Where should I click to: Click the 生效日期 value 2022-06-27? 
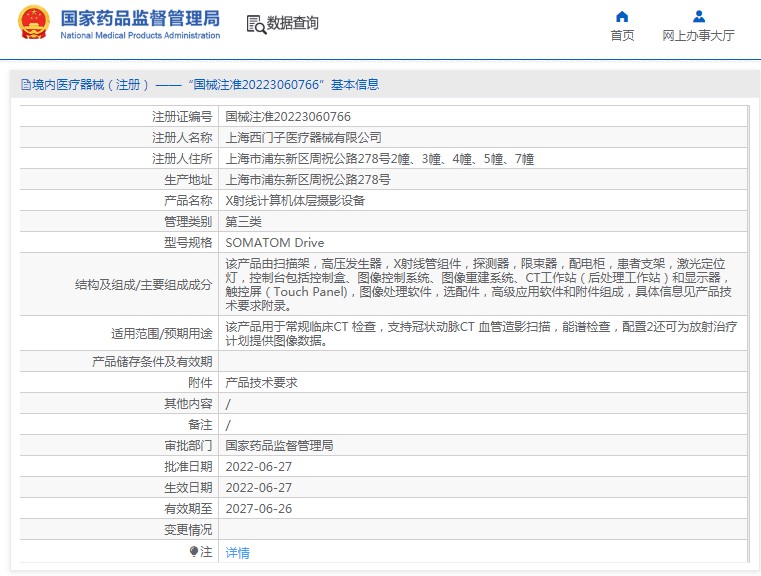coord(259,488)
